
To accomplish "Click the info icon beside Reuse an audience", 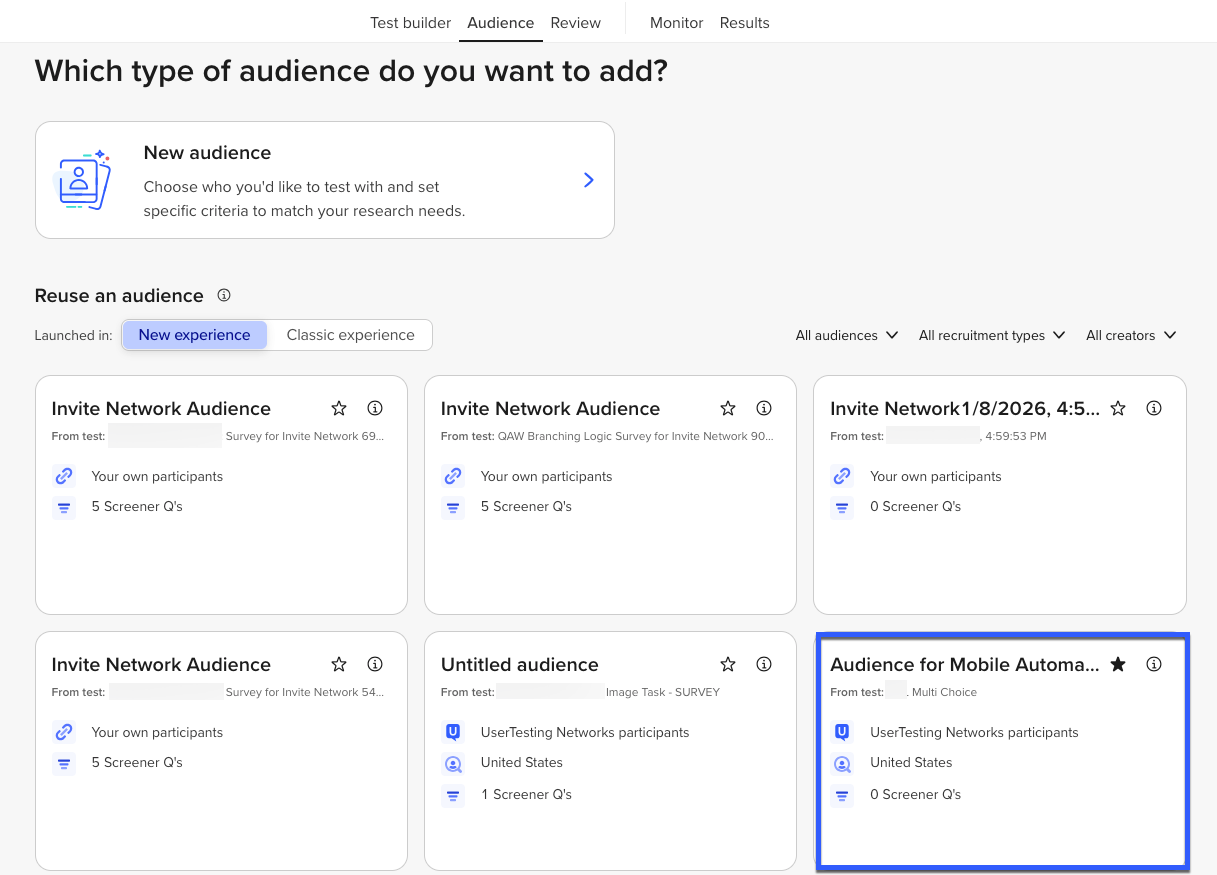I will pyautogui.click(x=224, y=295).
